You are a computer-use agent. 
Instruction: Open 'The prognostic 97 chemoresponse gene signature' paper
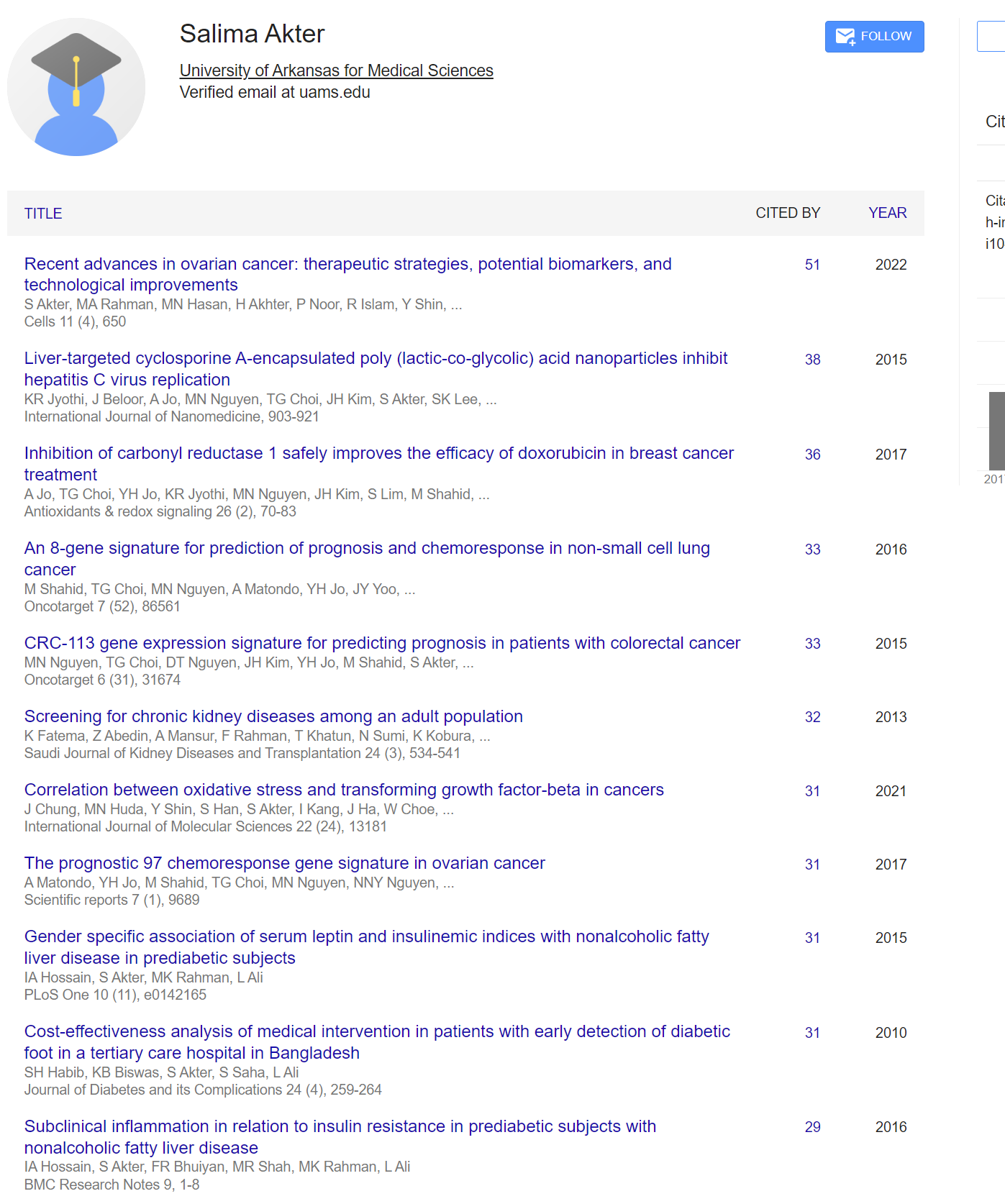pos(284,863)
